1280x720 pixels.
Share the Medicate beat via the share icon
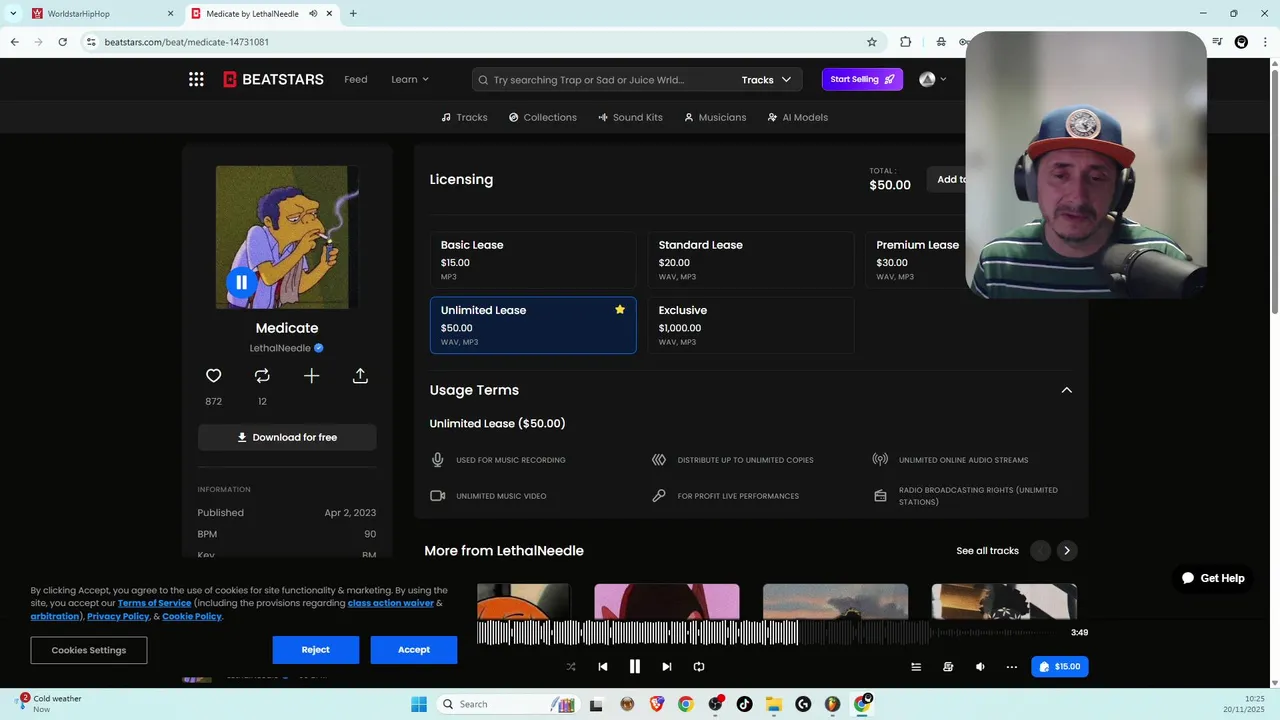point(360,376)
